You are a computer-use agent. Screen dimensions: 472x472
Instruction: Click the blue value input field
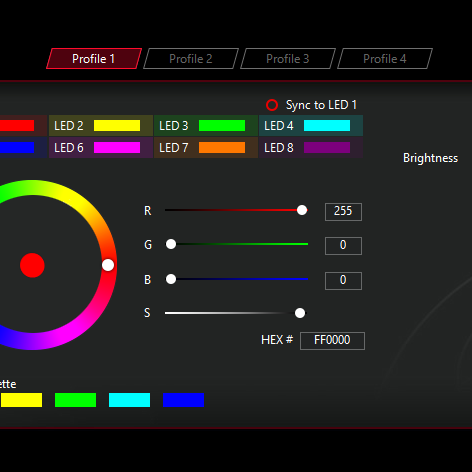343,281
